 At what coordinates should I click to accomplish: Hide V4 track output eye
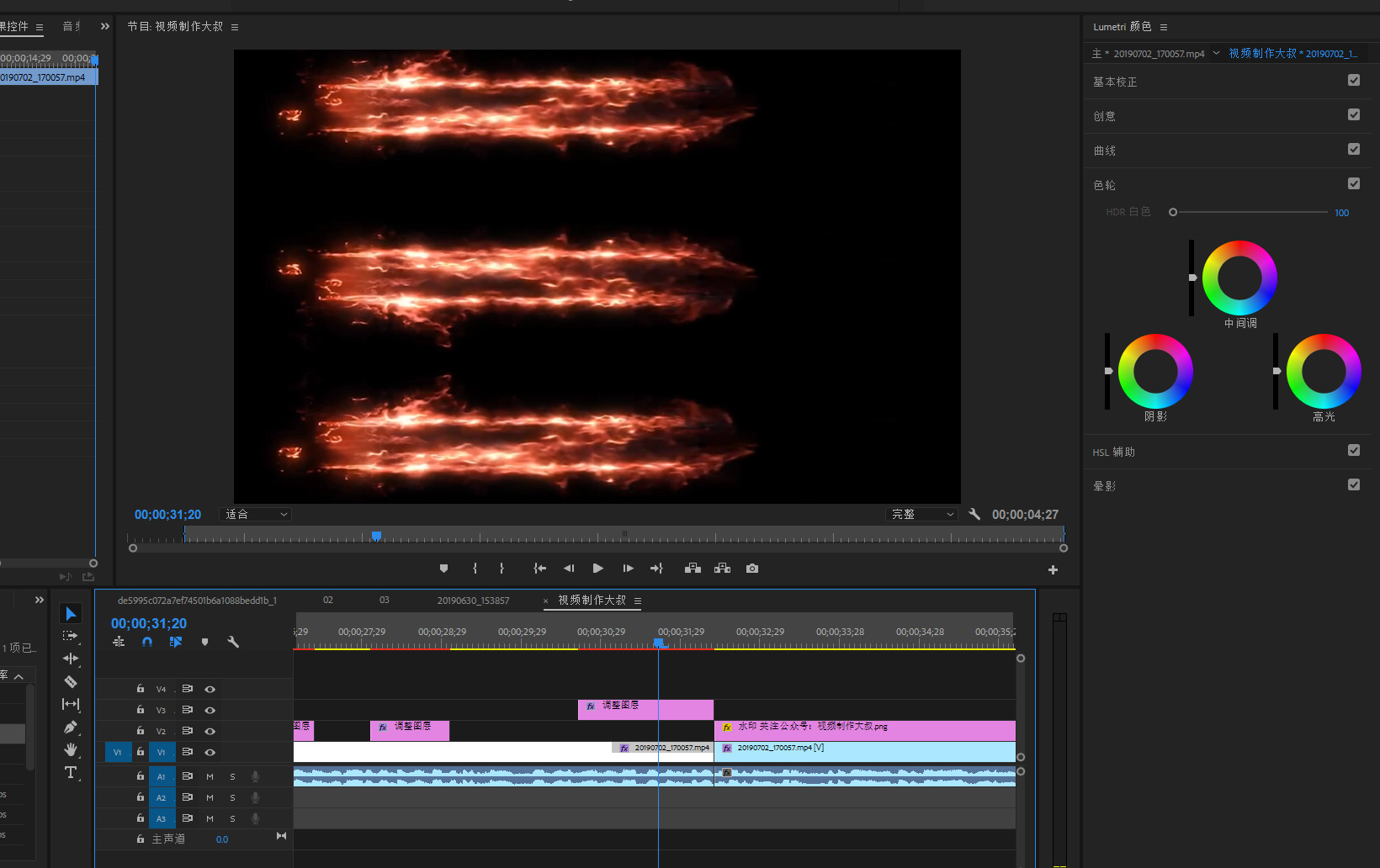210,690
